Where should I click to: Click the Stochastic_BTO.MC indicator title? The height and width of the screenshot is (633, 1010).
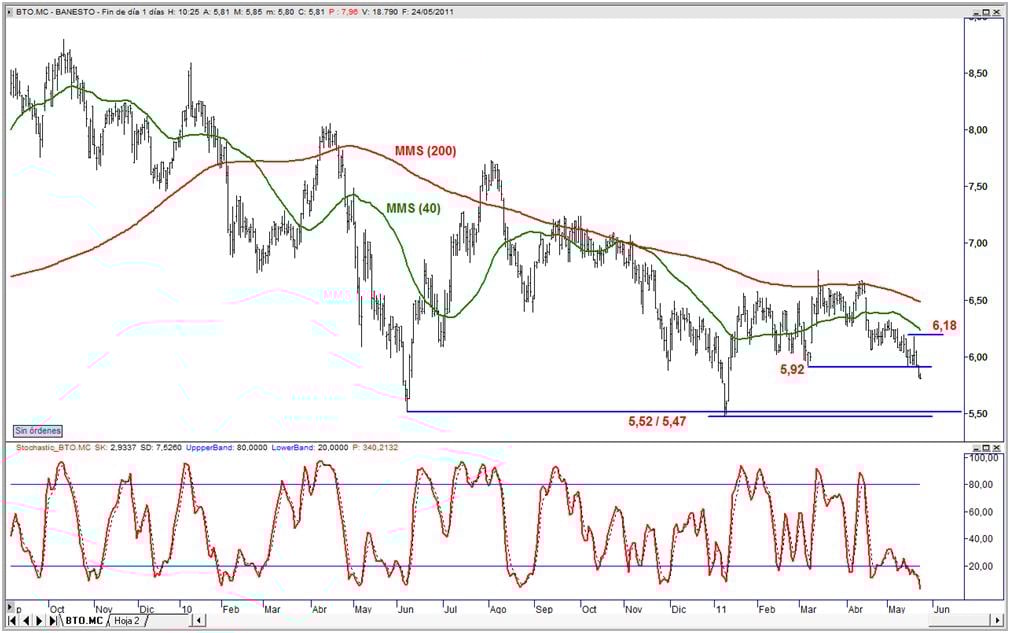point(53,447)
